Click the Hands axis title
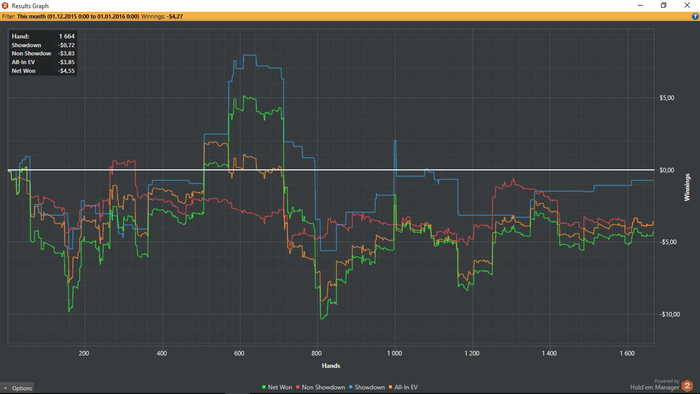Screen dimensions: 700x394 coord(331,365)
